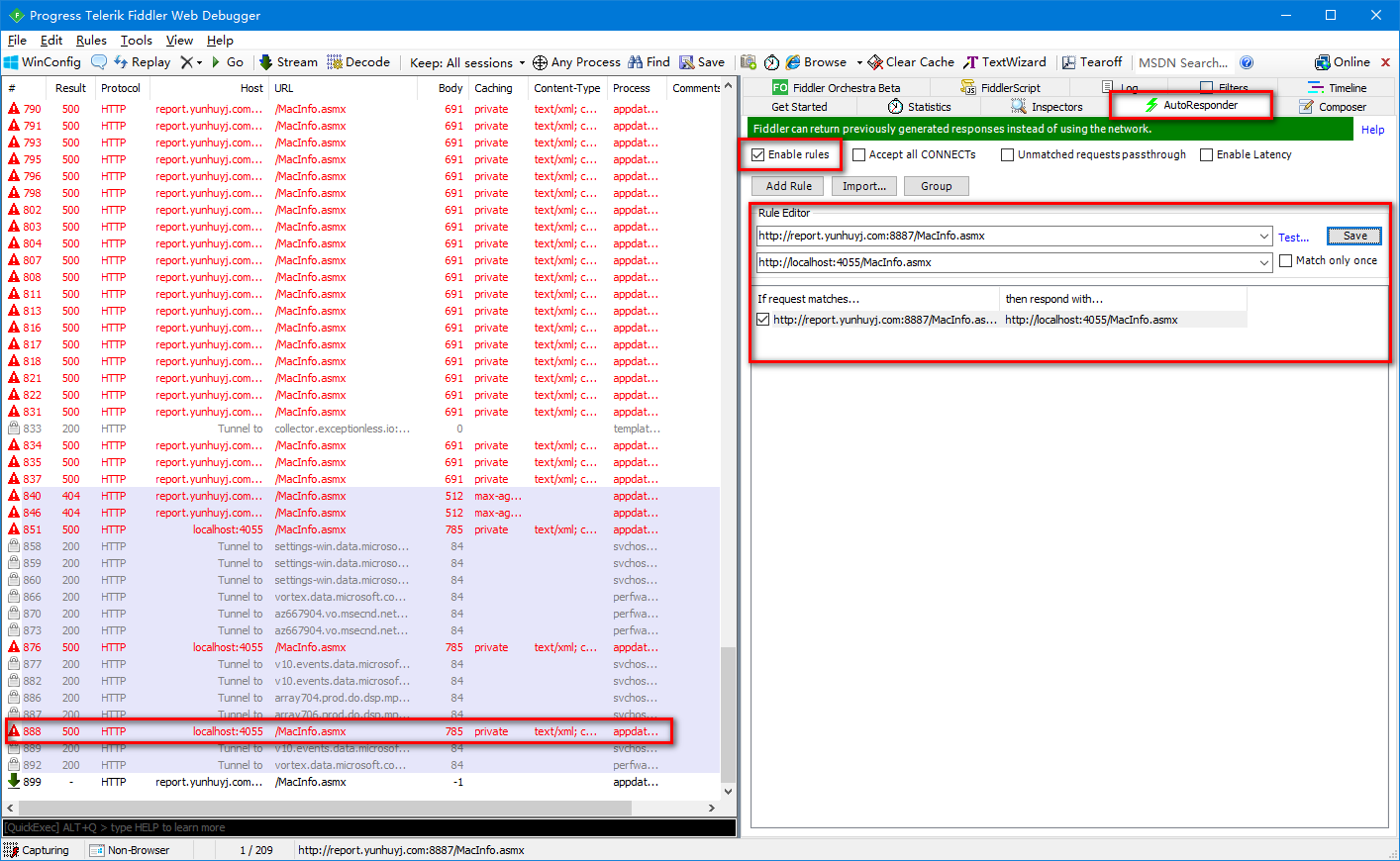Toggle Capturing status in the status bar

coord(37,850)
